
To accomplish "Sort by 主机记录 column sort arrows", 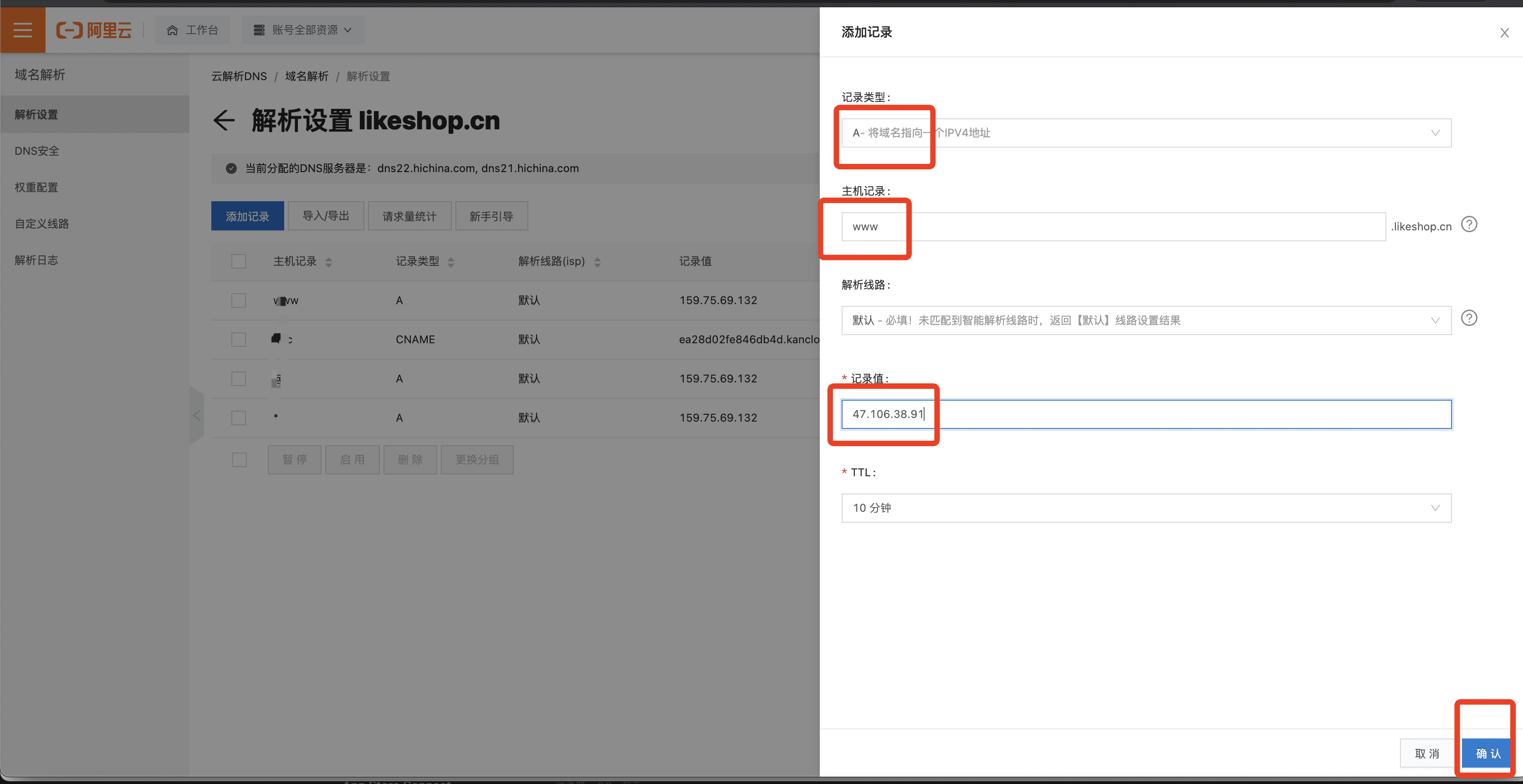I will tap(329, 262).
